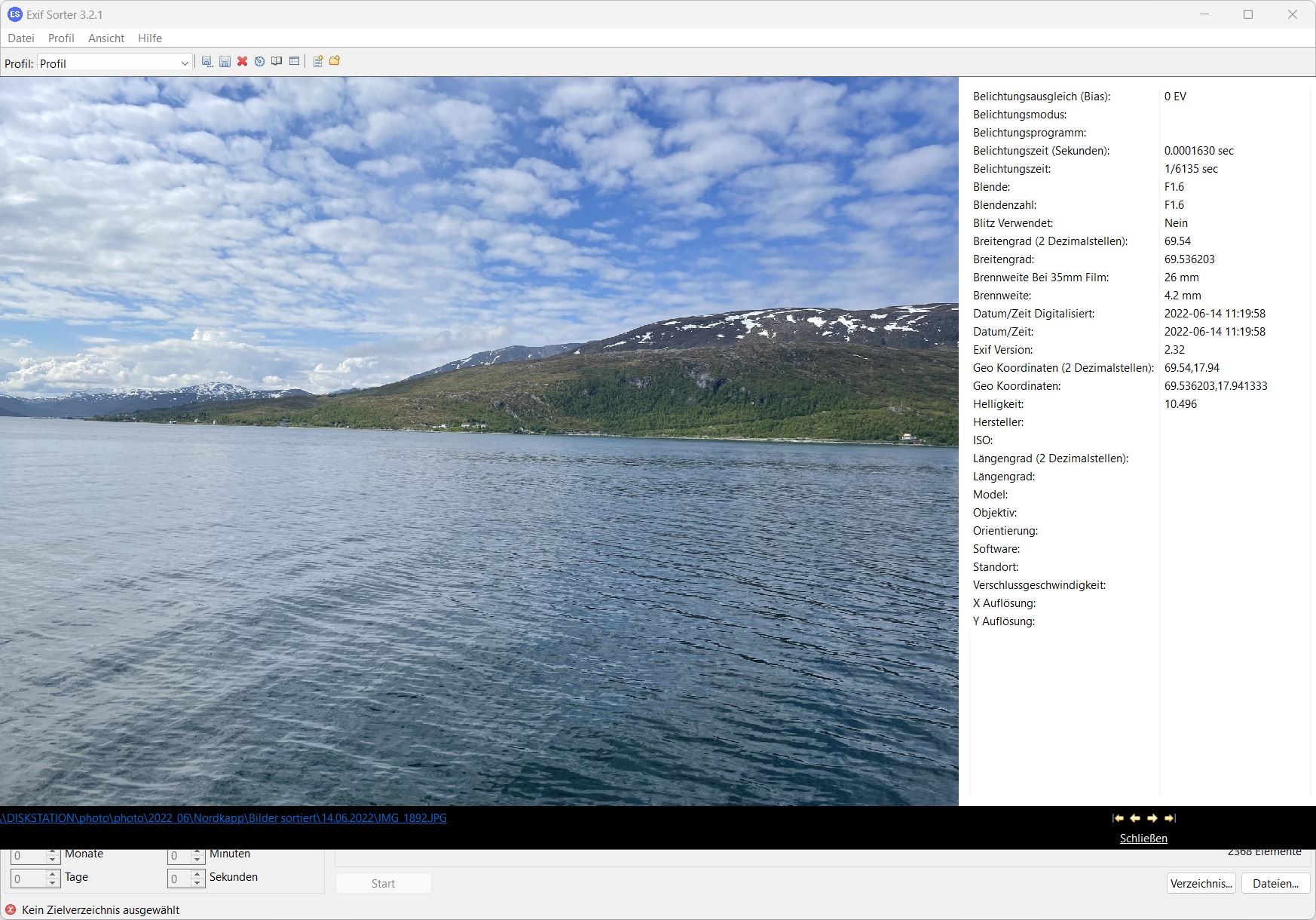This screenshot has width=1316, height=920.
Task: Click the 0.0001630 sec exposure value
Action: [x=1199, y=151]
